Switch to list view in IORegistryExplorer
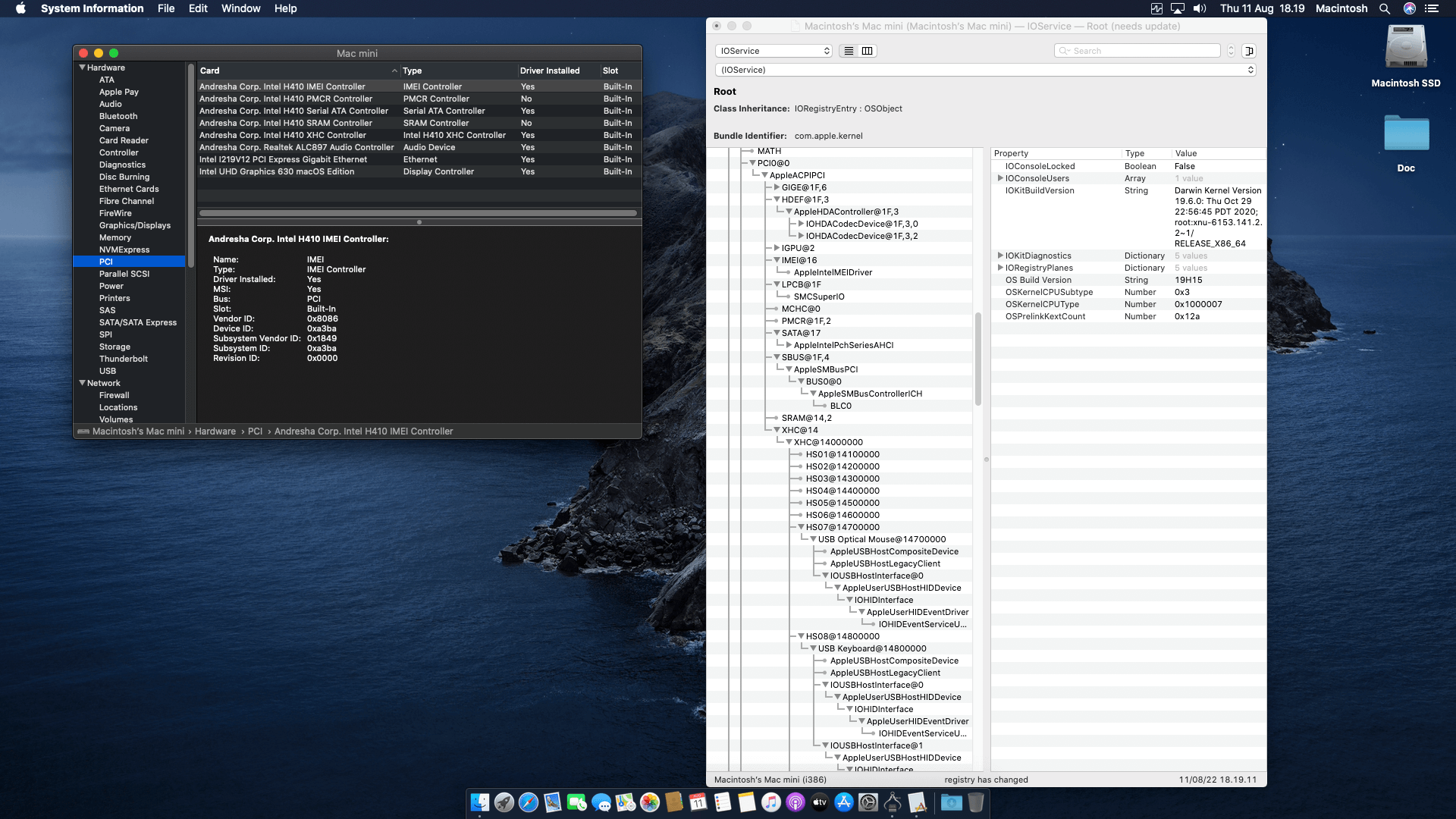 coord(849,50)
